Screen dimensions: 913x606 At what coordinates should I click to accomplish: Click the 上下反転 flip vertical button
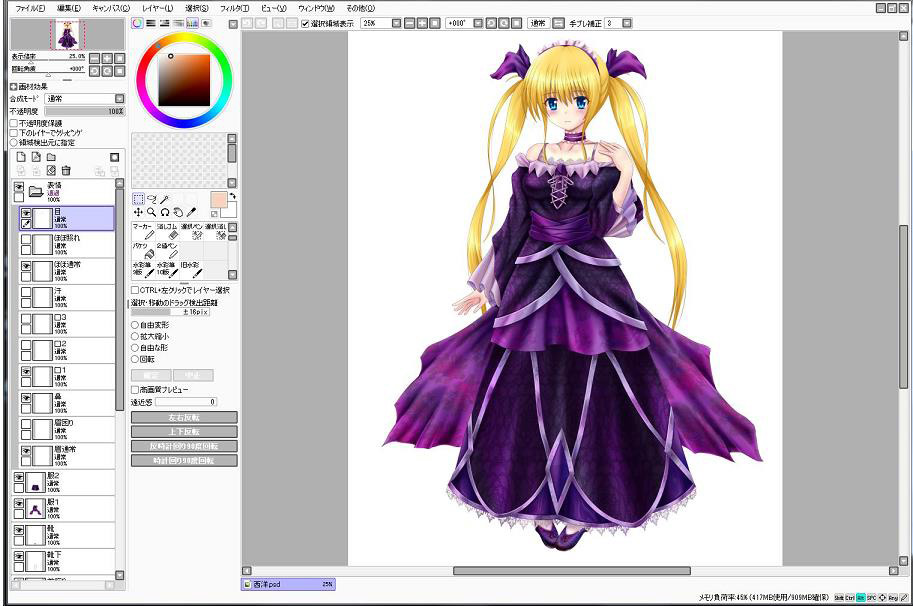pyautogui.click(x=184, y=431)
